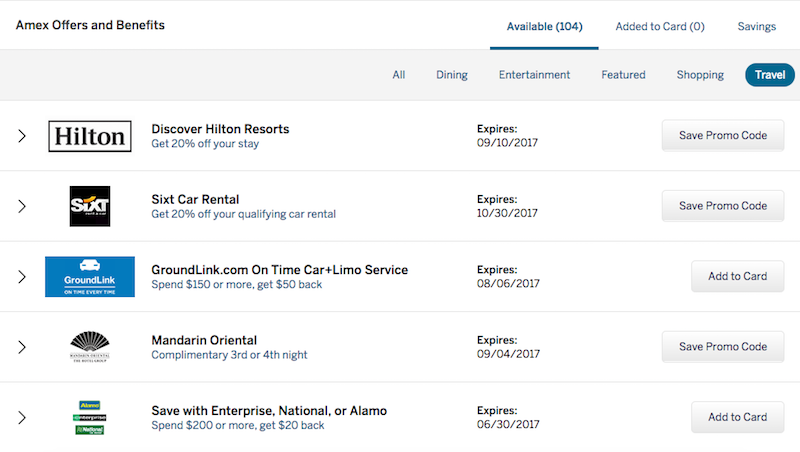
Task: Expand the Discover Hilton Resorts offer
Action: coord(22,136)
